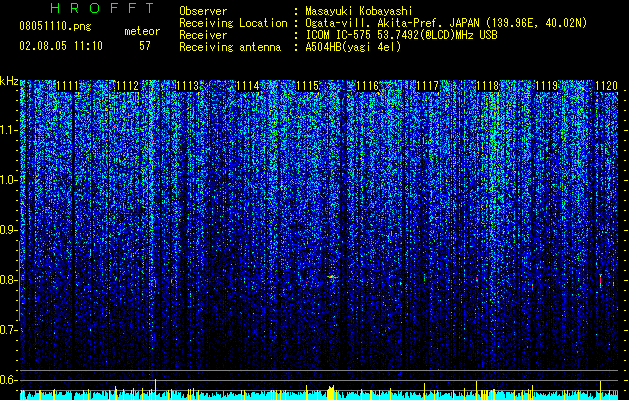Click the "Receiving Location" field label
The height and width of the screenshot is (400, 629).
point(233,23)
